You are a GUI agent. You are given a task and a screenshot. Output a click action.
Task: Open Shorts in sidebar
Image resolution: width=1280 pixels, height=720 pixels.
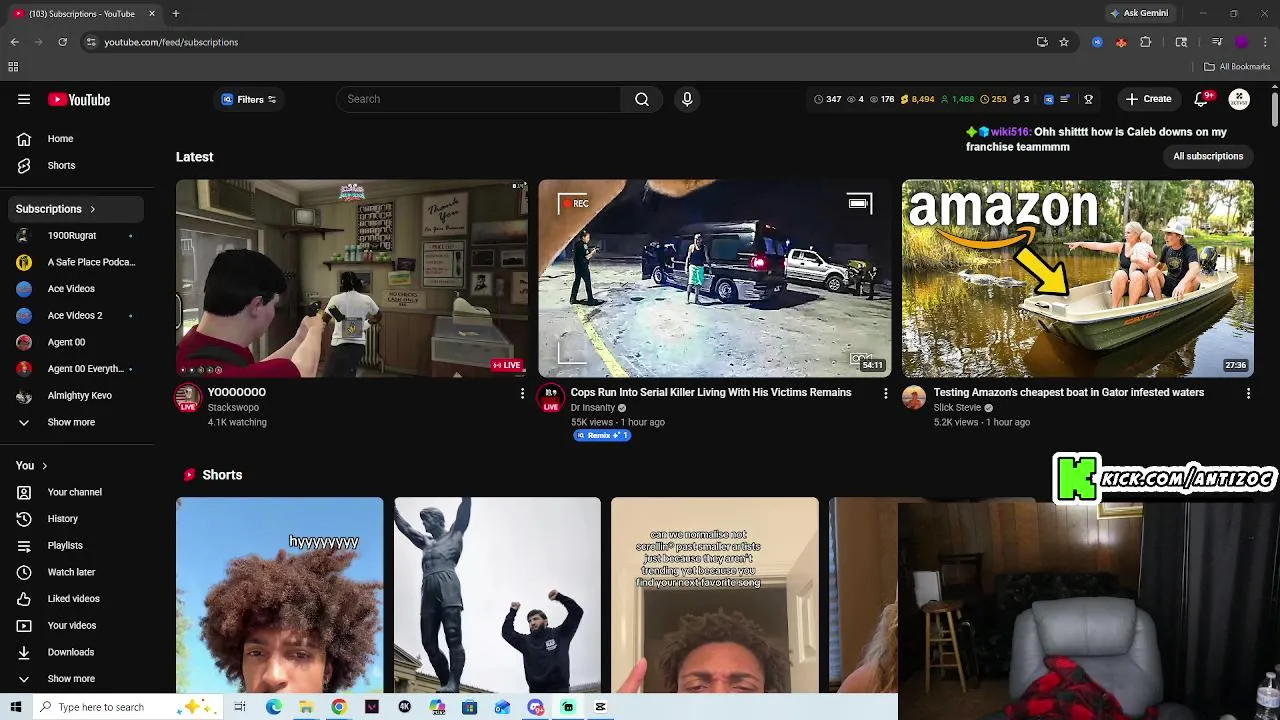(x=76, y=165)
